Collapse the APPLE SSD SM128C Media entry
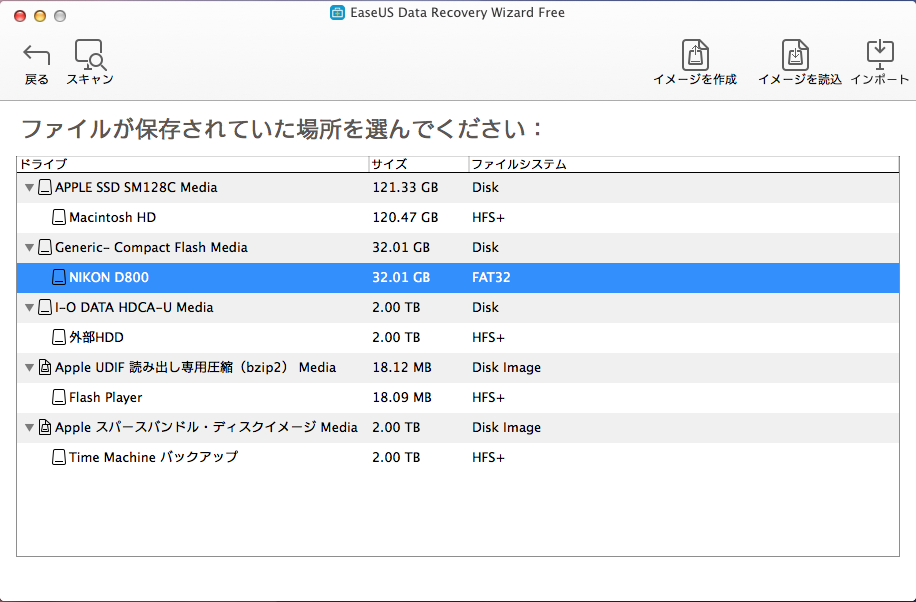The width and height of the screenshot is (916, 602). (x=29, y=187)
